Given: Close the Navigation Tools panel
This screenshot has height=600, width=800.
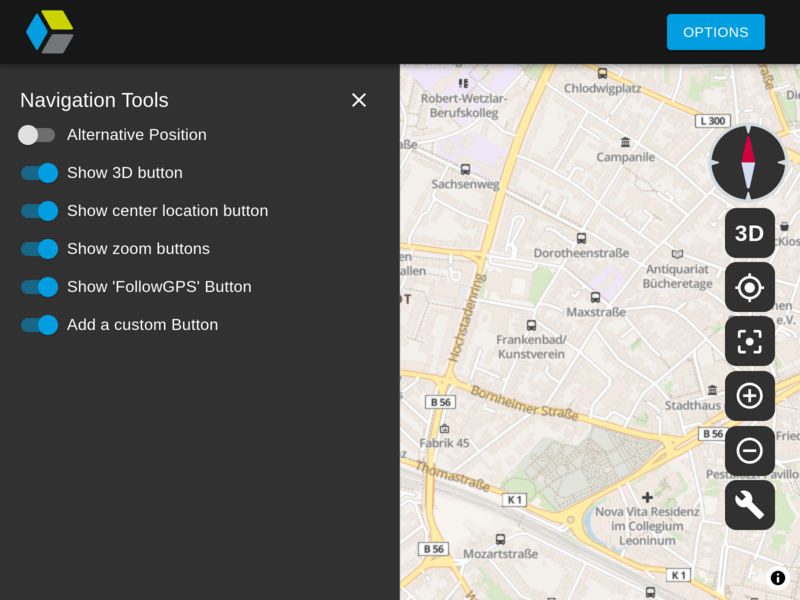Looking at the screenshot, I should 359,100.
